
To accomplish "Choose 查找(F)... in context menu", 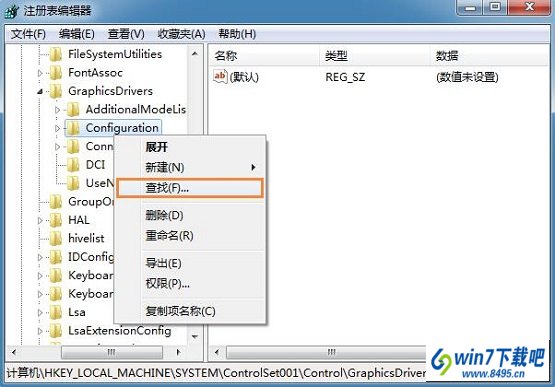I will click(x=191, y=188).
